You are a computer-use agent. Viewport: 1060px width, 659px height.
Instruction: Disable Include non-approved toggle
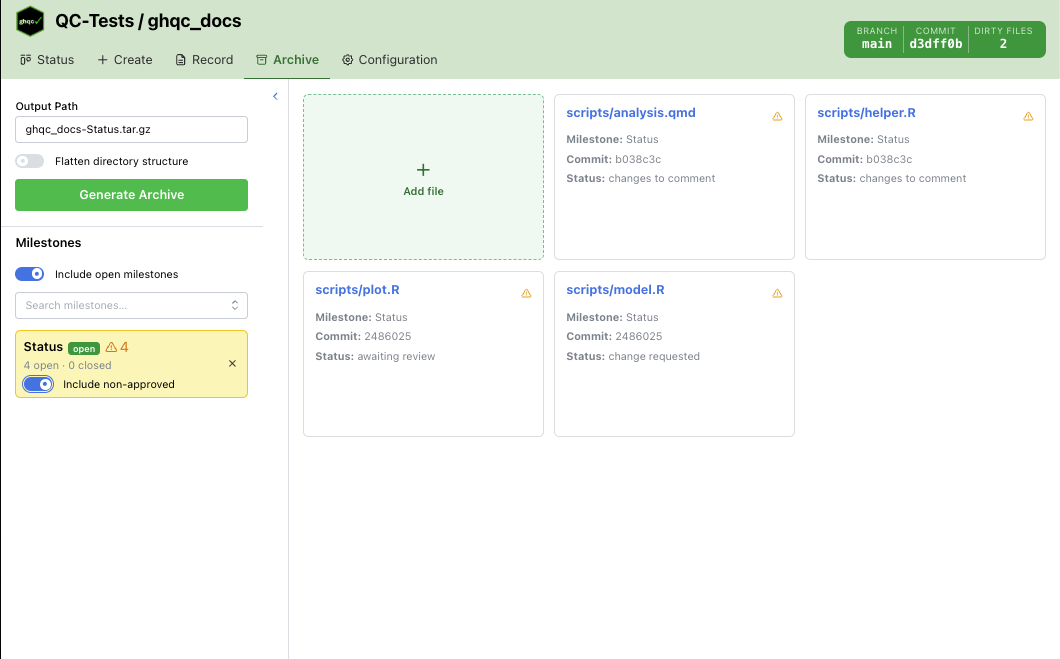tap(38, 384)
